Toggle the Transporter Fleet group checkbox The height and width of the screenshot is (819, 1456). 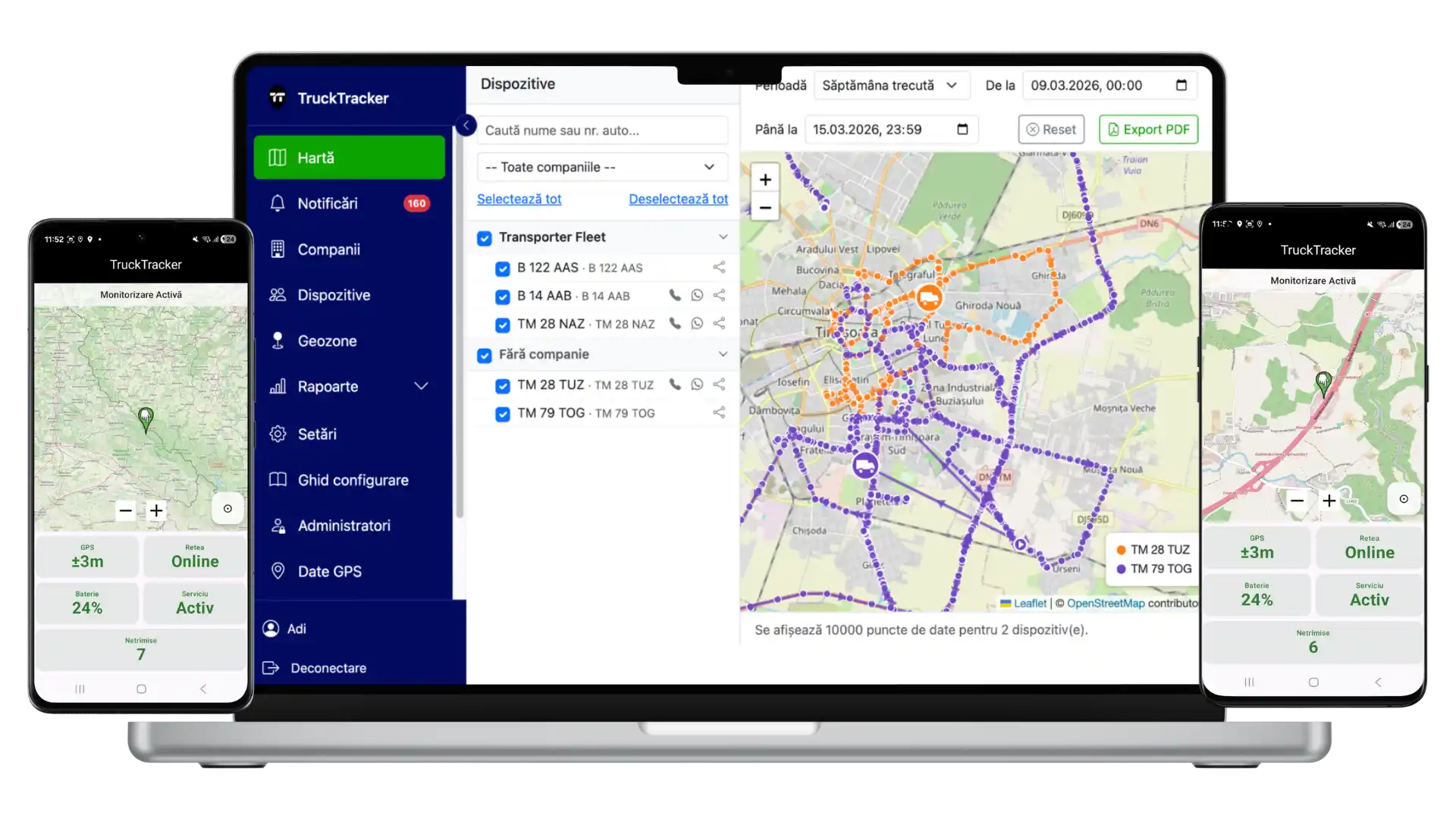pos(485,238)
